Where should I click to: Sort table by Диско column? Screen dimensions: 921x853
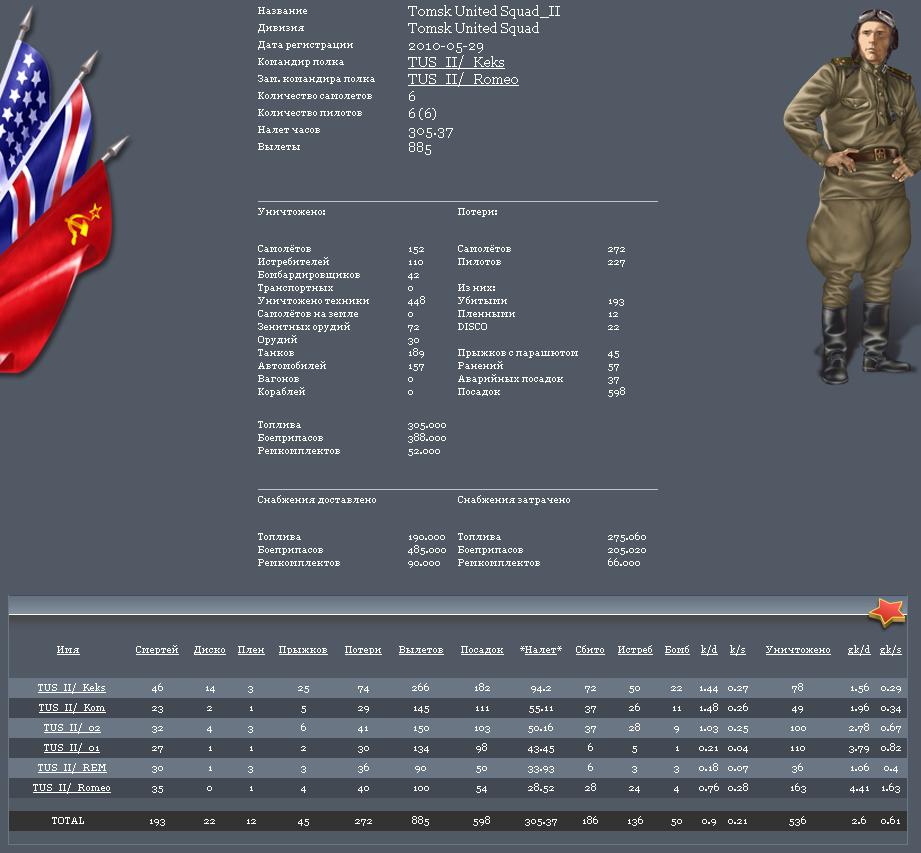pyautogui.click(x=210, y=650)
